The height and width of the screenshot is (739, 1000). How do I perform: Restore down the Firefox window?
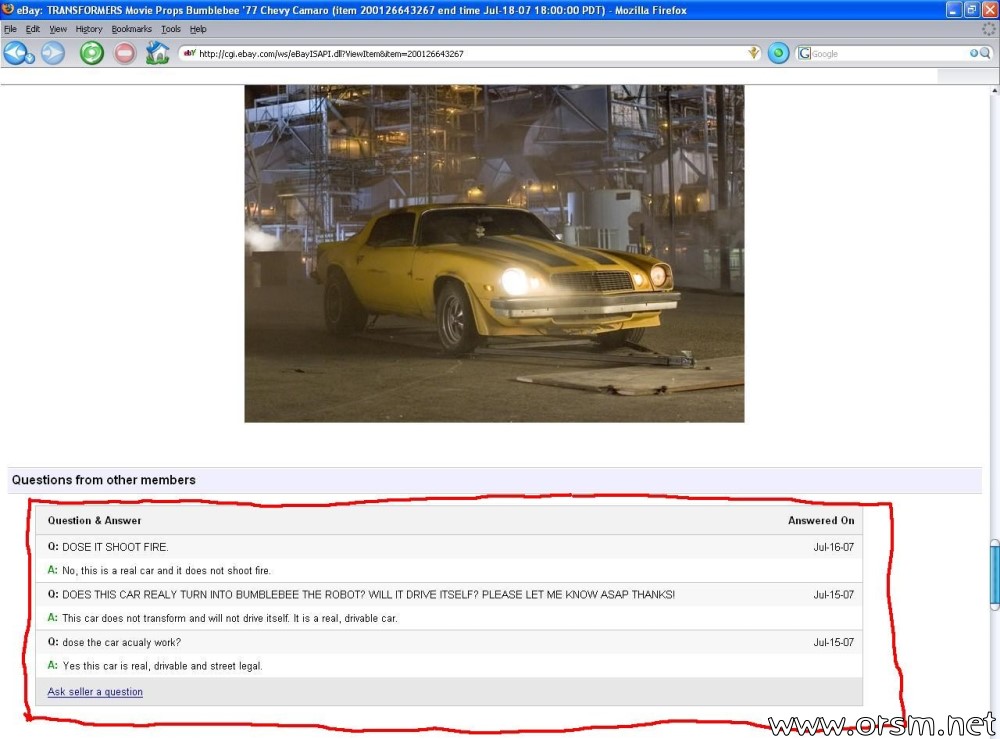point(971,10)
